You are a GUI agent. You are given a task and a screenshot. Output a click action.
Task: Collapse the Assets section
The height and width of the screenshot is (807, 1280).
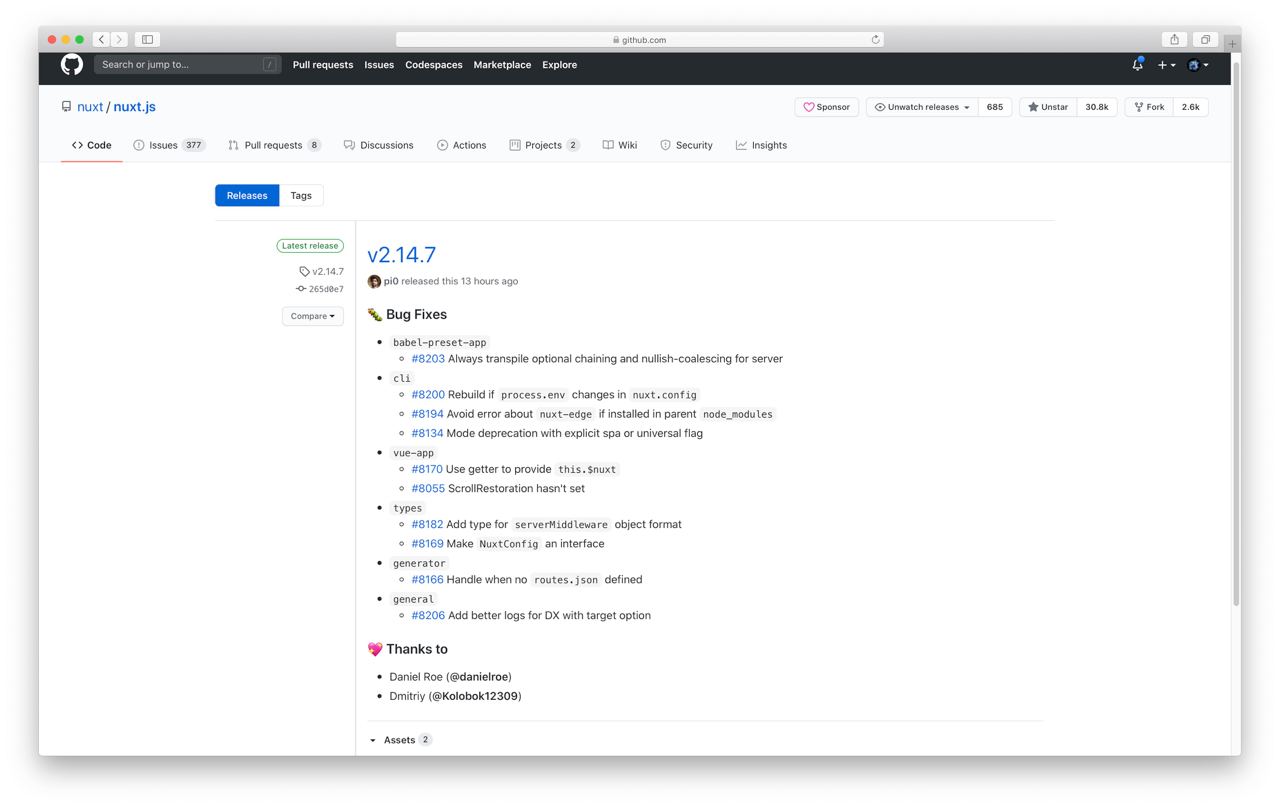pos(399,740)
